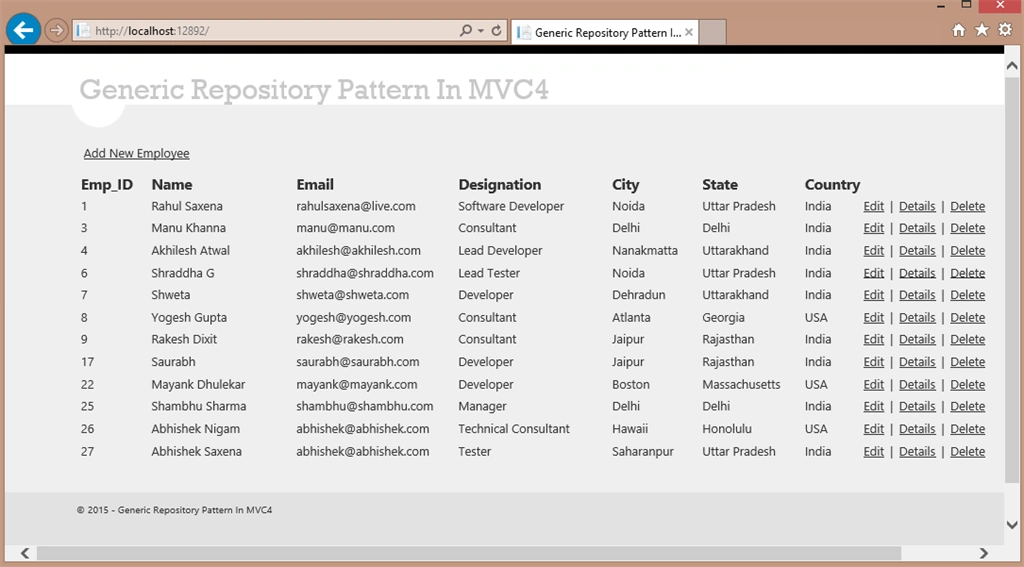Click the Nanakmatta city cell
This screenshot has height=567, width=1024.
(x=645, y=251)
